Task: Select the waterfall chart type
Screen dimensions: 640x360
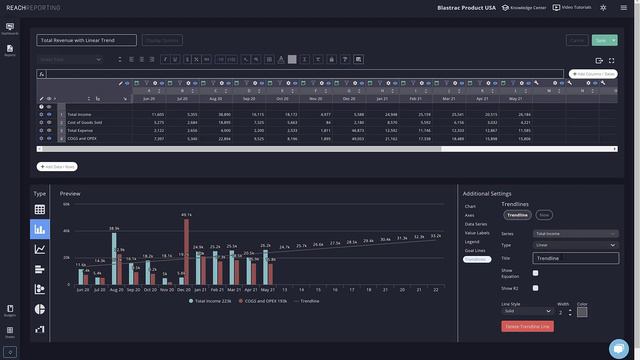Action: click(x=40, y=329)
